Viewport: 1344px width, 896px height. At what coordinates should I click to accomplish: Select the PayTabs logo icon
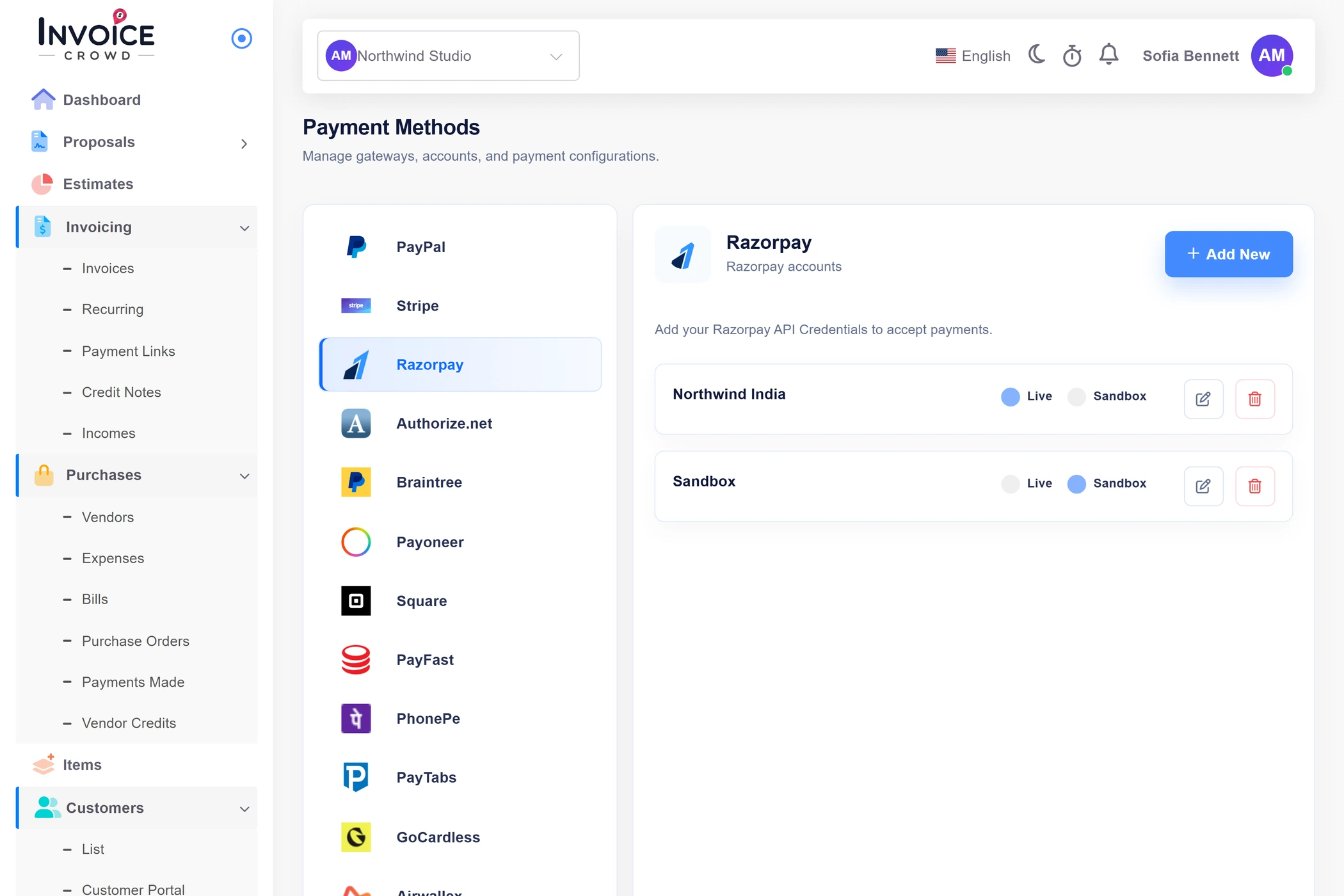click(x=356, y=777)
